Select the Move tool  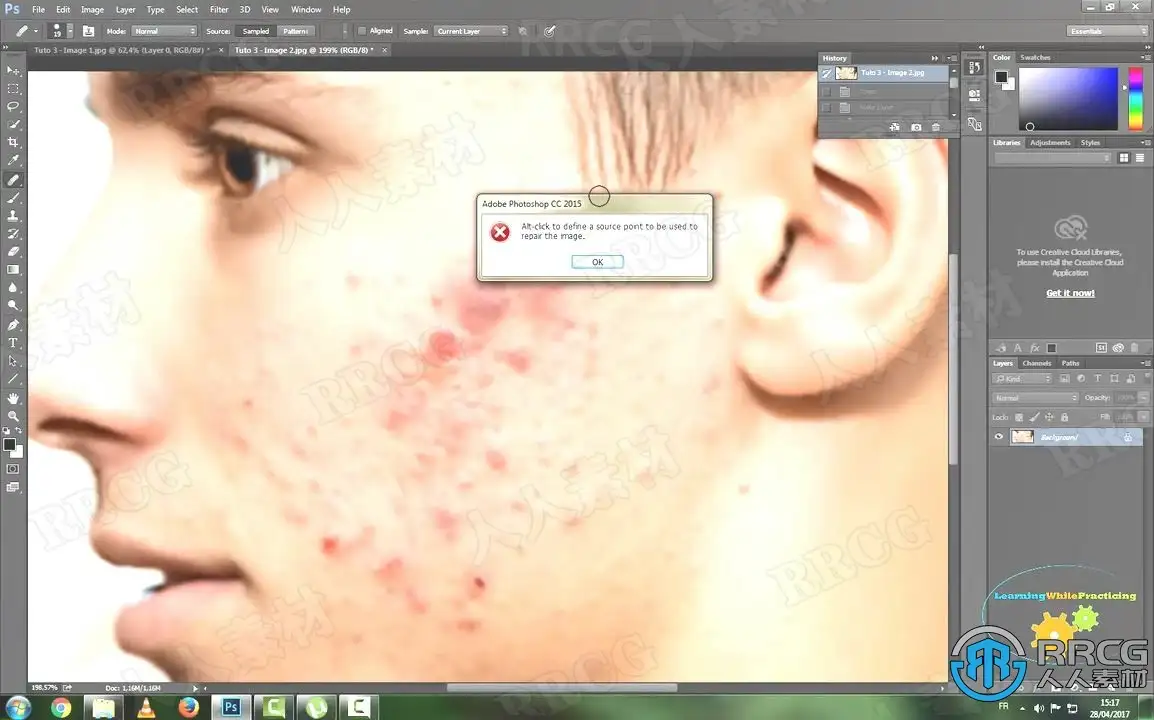click(13, 71)
